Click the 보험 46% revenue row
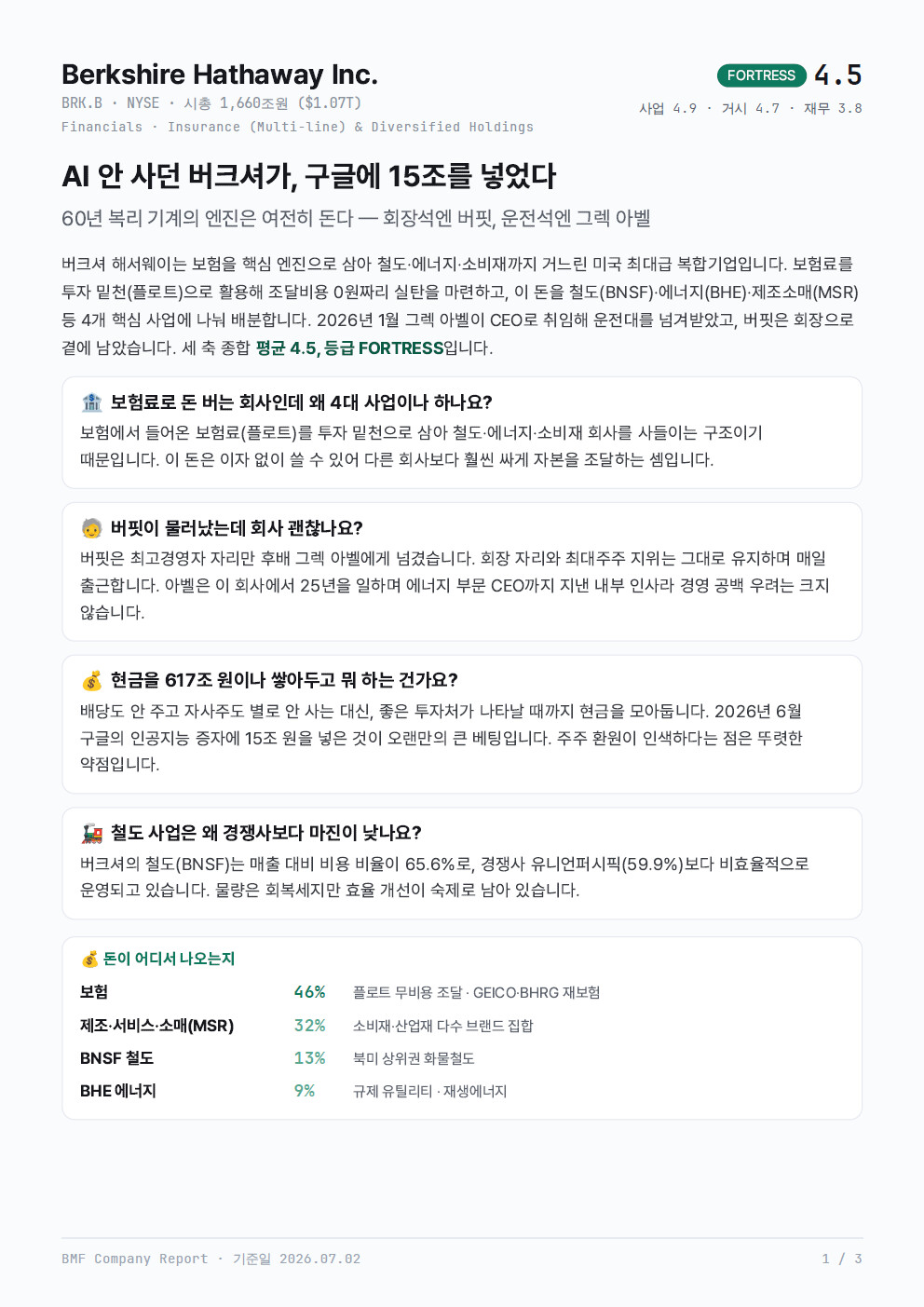 click(x=462, y=992)
